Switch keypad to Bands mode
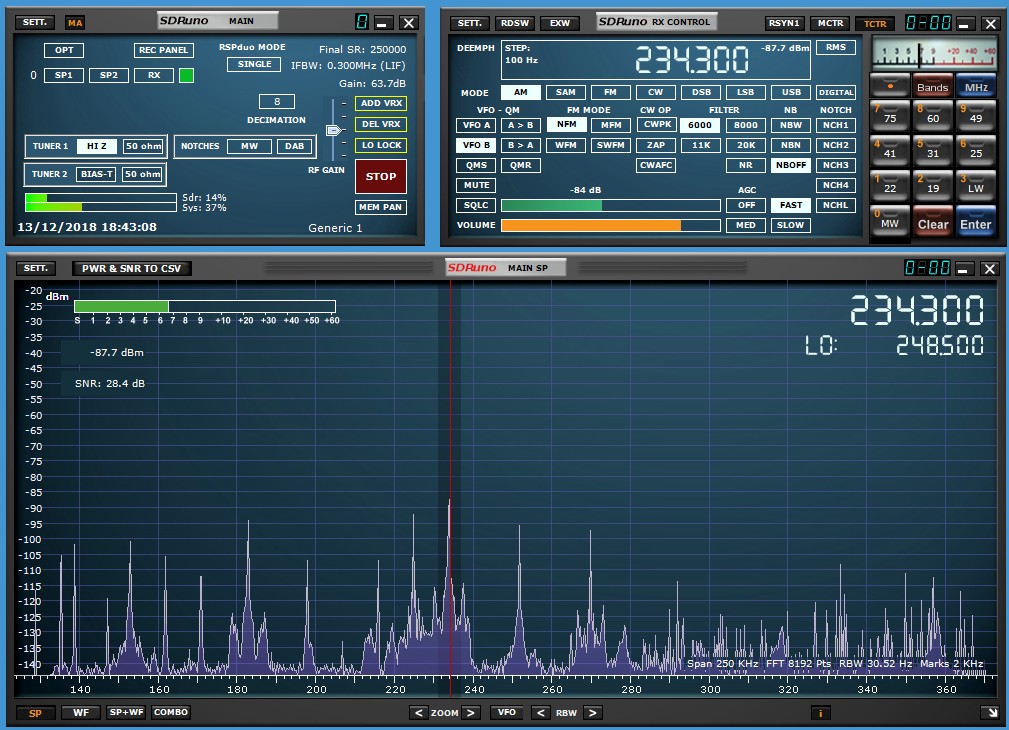 click(x=932, y=86)
